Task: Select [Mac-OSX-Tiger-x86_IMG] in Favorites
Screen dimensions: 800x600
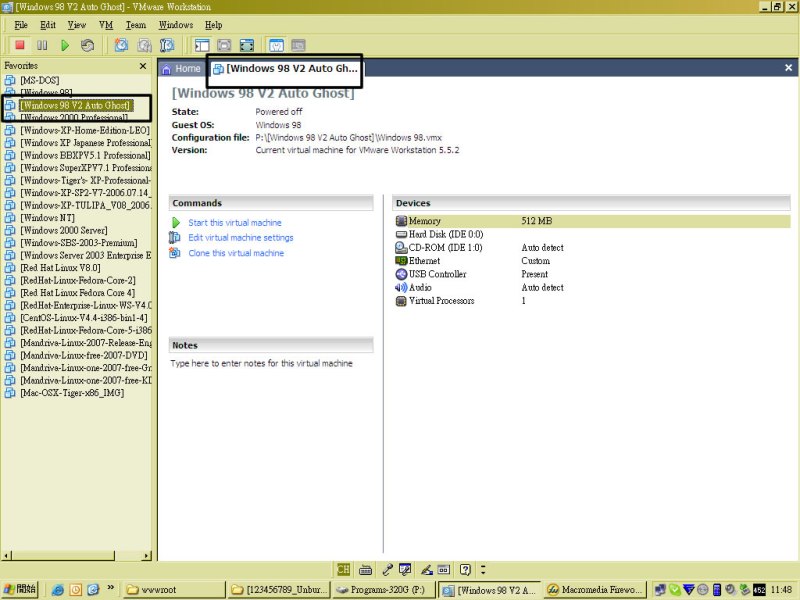Action: (72, 393)
